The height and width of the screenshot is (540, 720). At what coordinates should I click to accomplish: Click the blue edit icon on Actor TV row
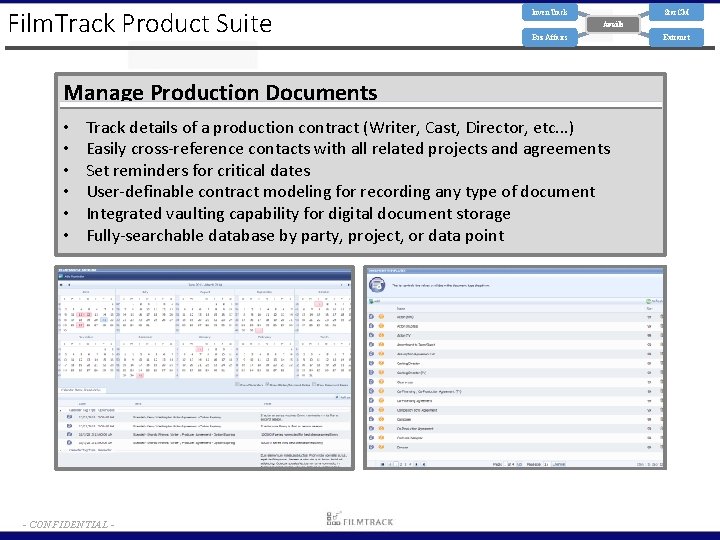tap(371, 335)
